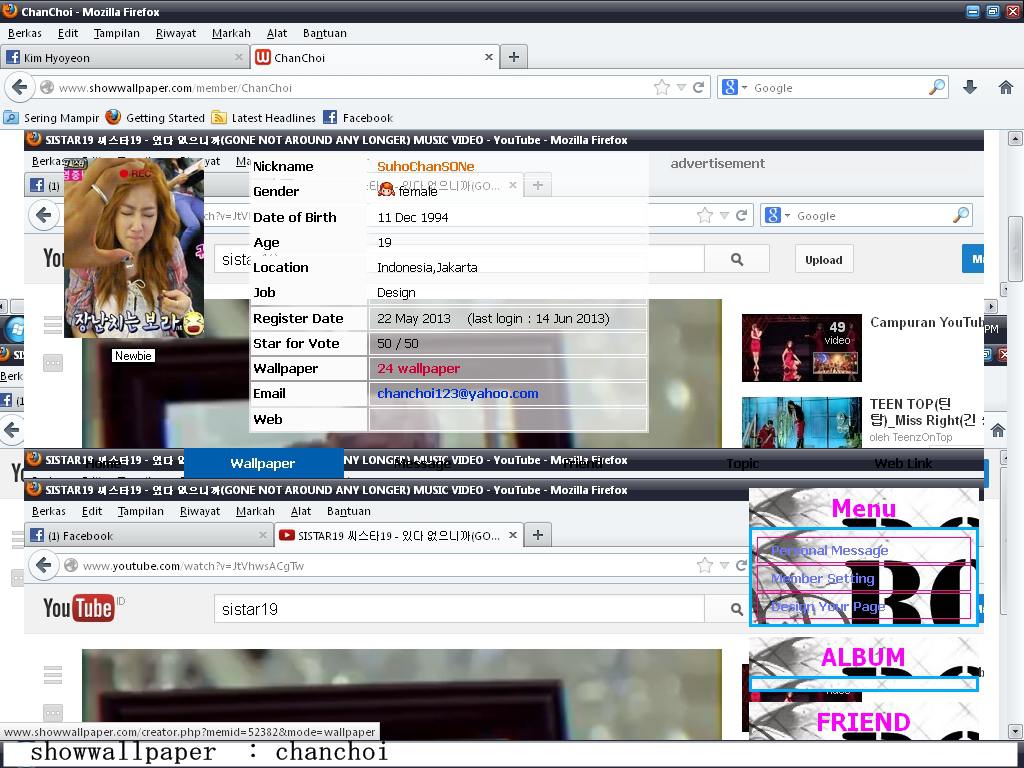Open the Facebook bookmark in toolbar
Viewport: 1024px width, 768px height.
pyautogui.click(x=358, y=118)
